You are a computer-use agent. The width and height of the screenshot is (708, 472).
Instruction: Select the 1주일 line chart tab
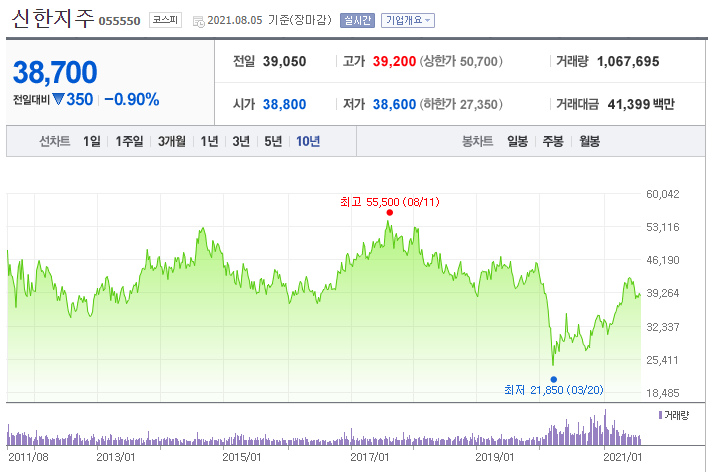129,141
